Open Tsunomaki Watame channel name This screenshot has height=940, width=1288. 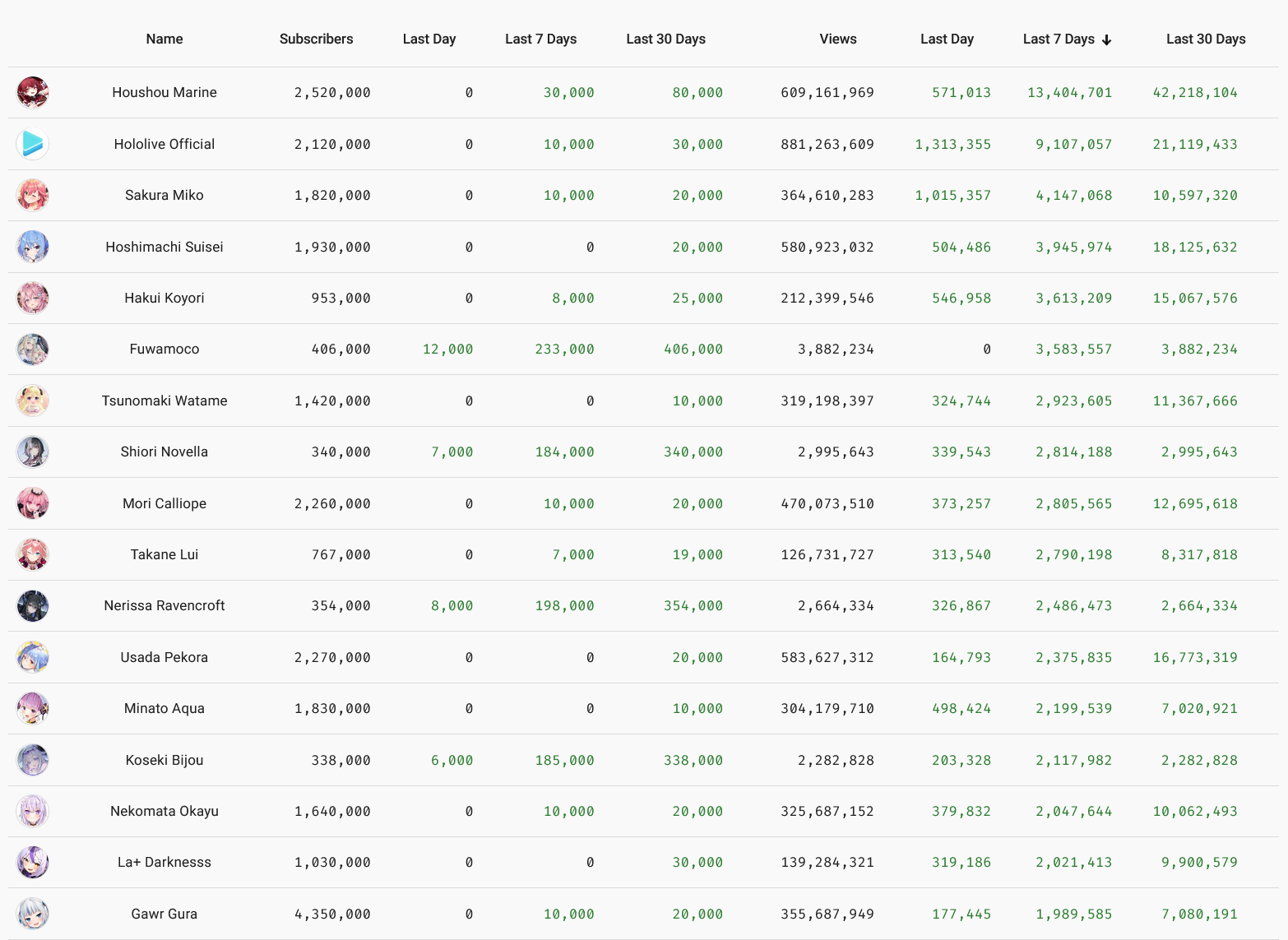point(164,401)
